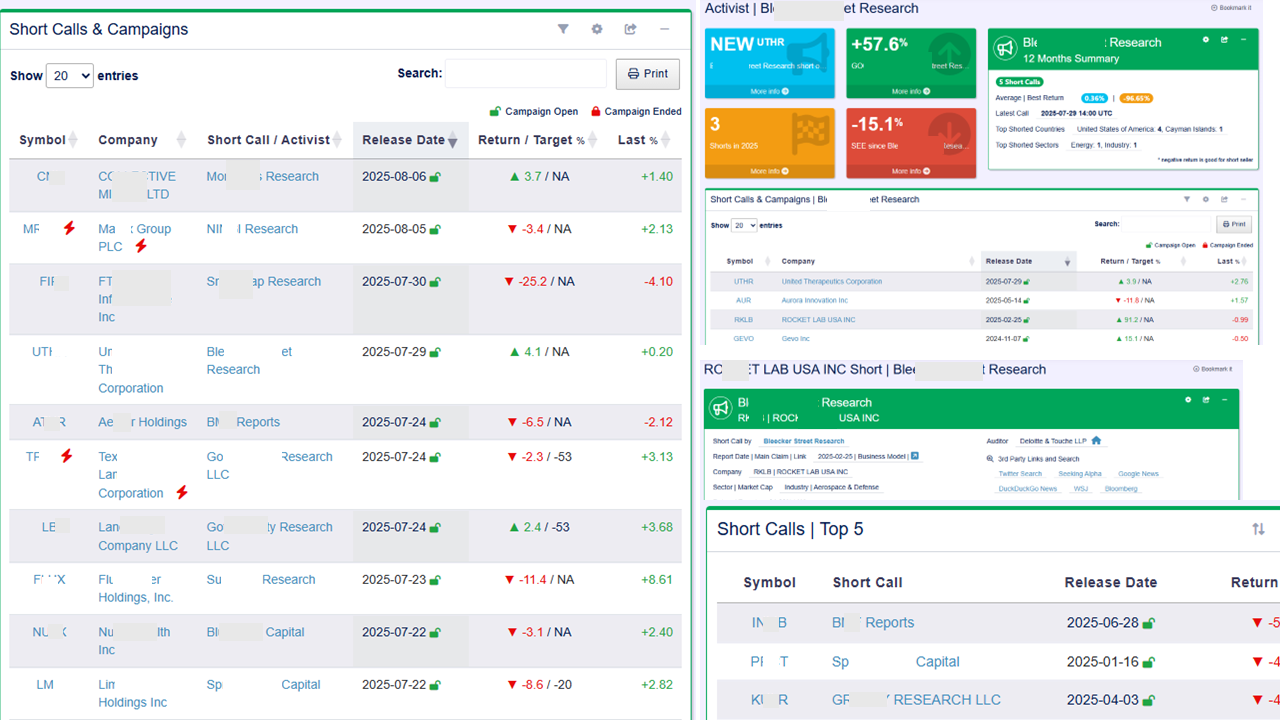Open More info on orange Shorts in 2025 card
This screenshot has width=1280, height=720.
(770, 171)
